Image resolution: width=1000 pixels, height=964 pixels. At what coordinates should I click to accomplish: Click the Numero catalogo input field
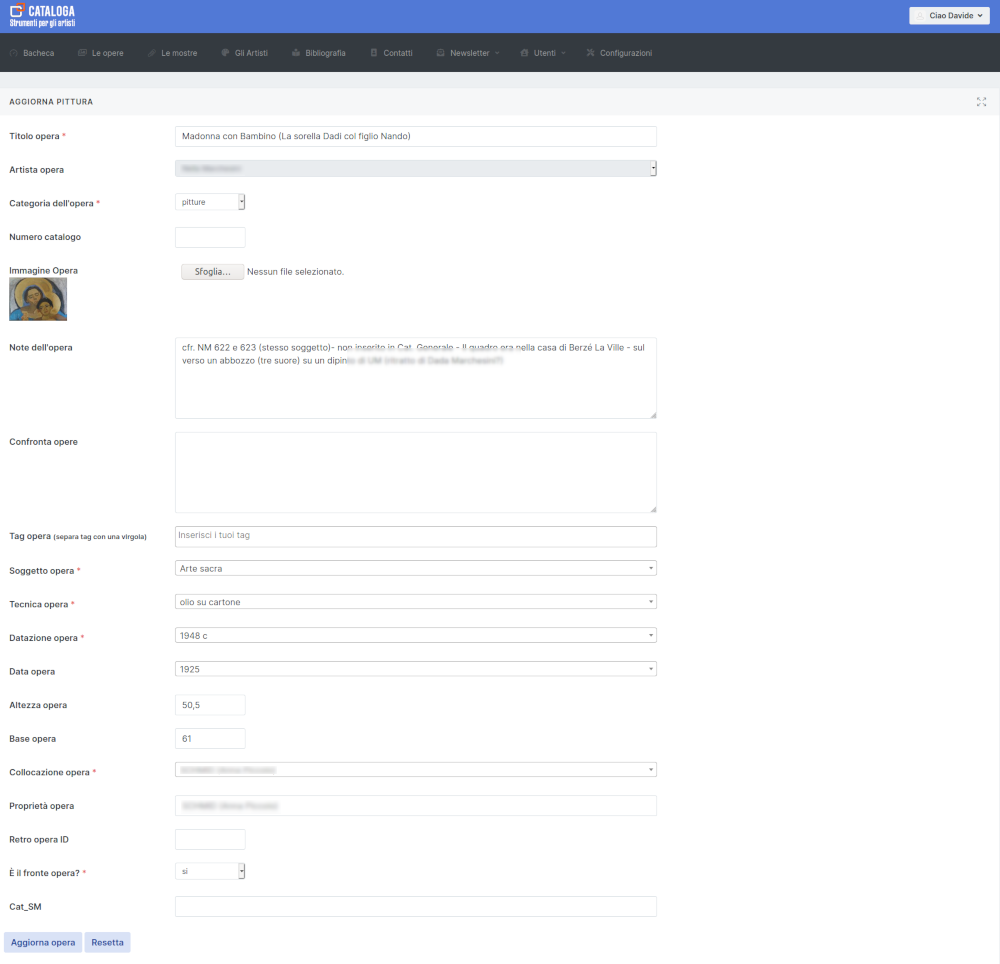point(210,237)
